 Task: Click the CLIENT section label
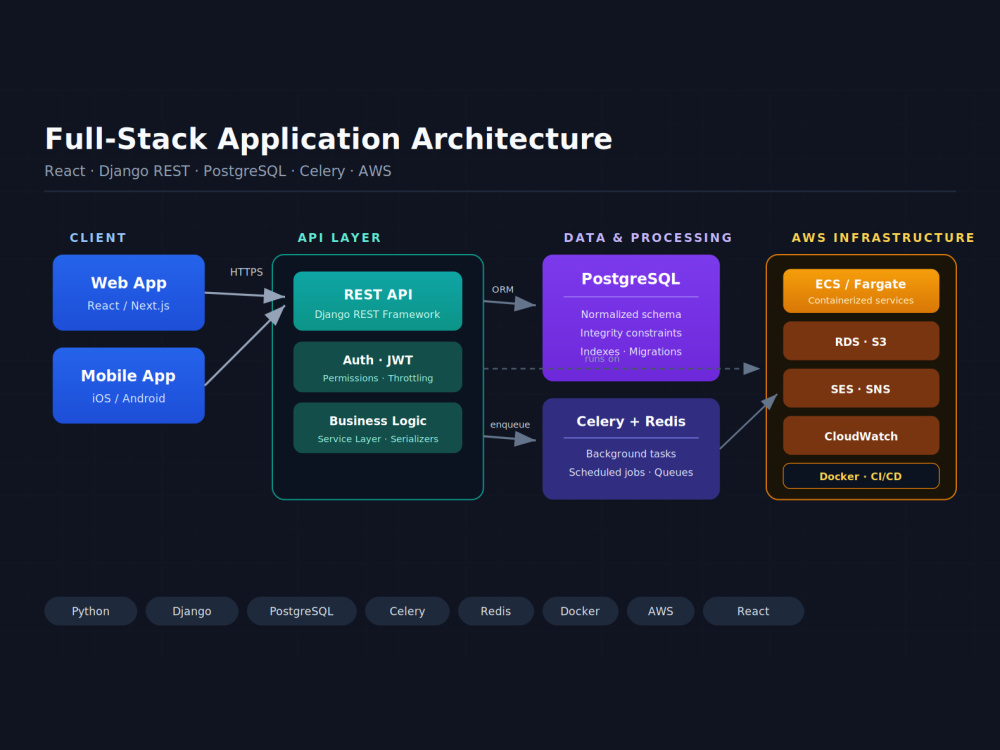pyautogui.click(x=98, y=238)
